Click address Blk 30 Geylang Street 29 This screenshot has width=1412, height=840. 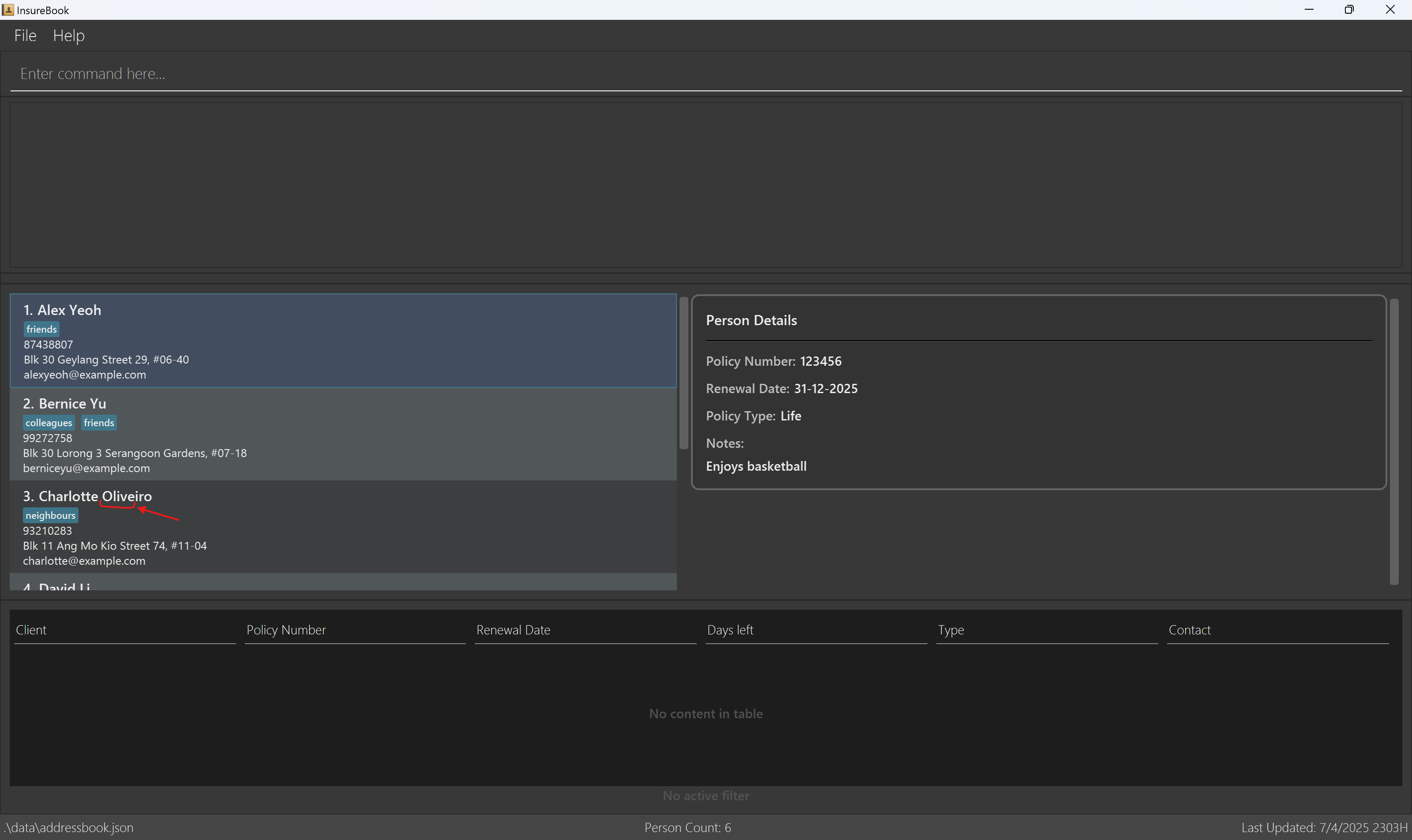[106, 360]
